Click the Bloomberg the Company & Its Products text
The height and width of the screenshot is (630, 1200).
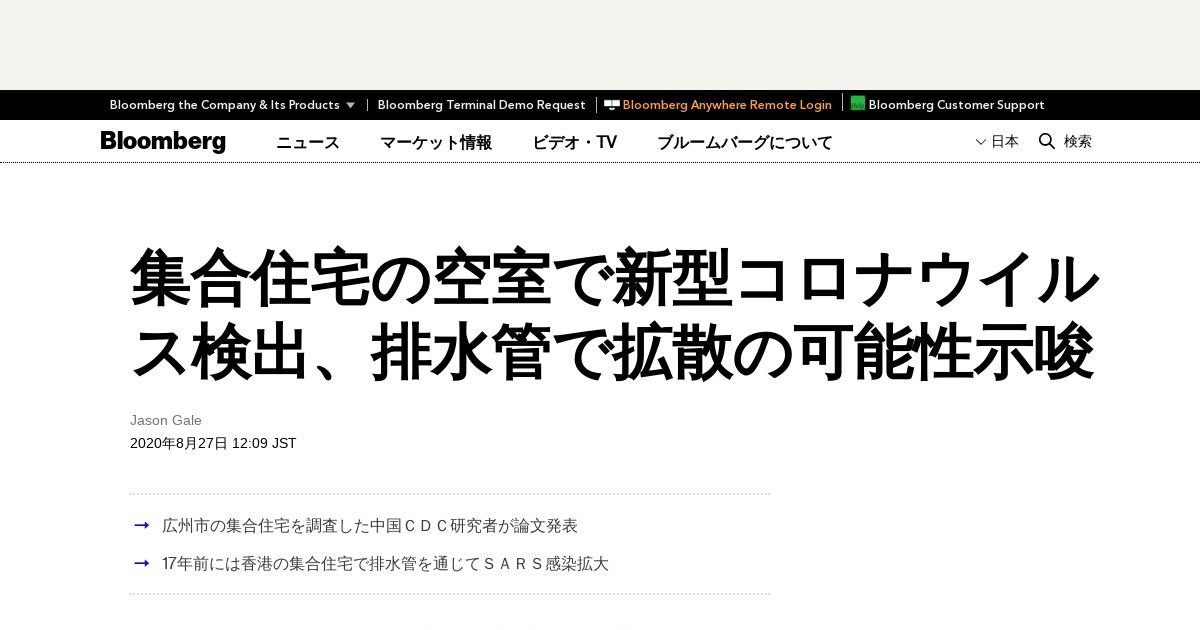pyautogui.click(x=225, y=105)
